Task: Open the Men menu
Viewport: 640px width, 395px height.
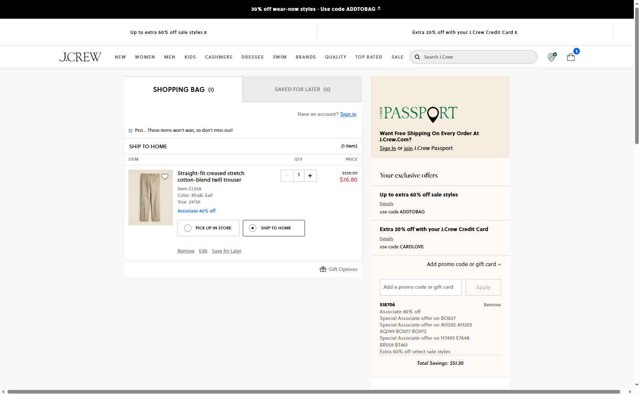Action: [x=169, y=57]
